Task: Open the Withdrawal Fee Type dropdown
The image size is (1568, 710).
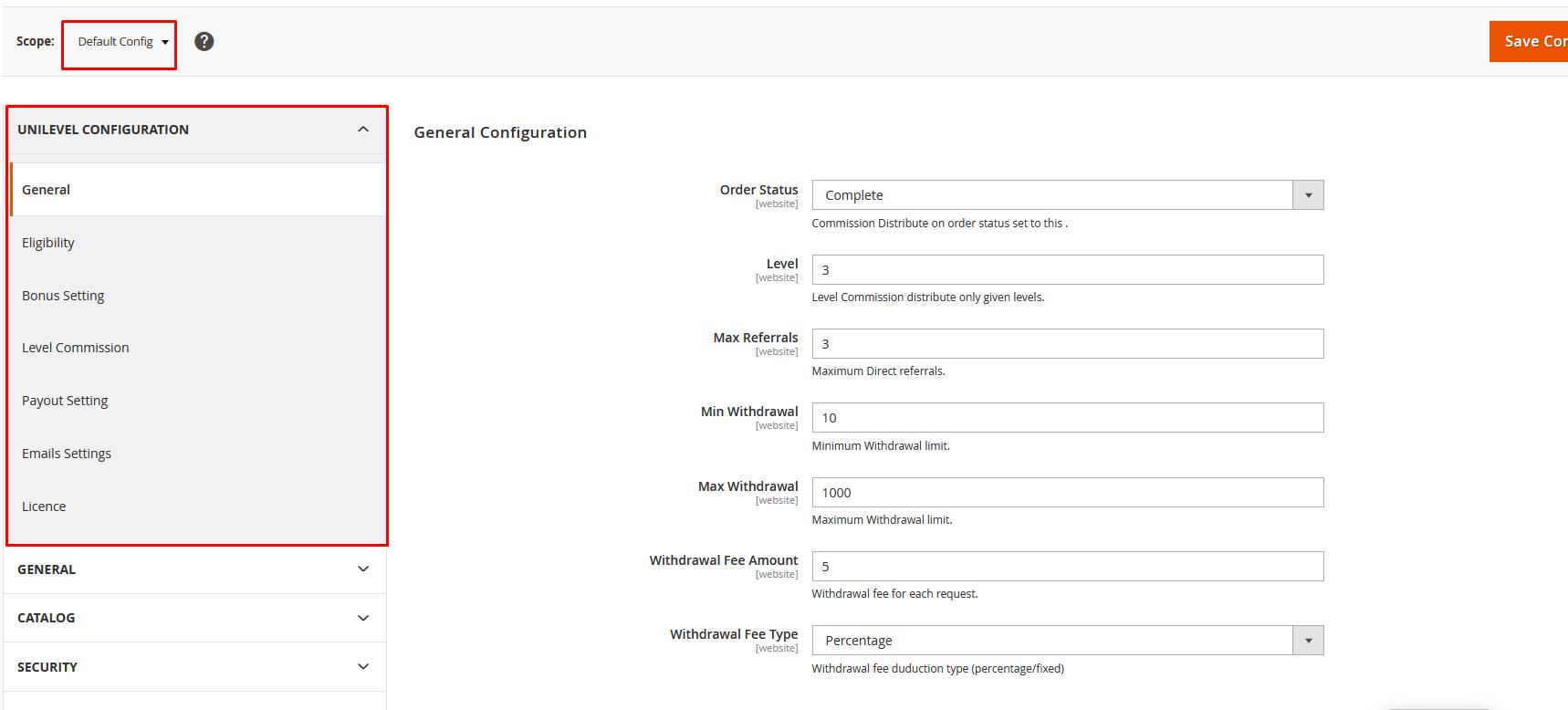Action: [x=1067, y=641]
